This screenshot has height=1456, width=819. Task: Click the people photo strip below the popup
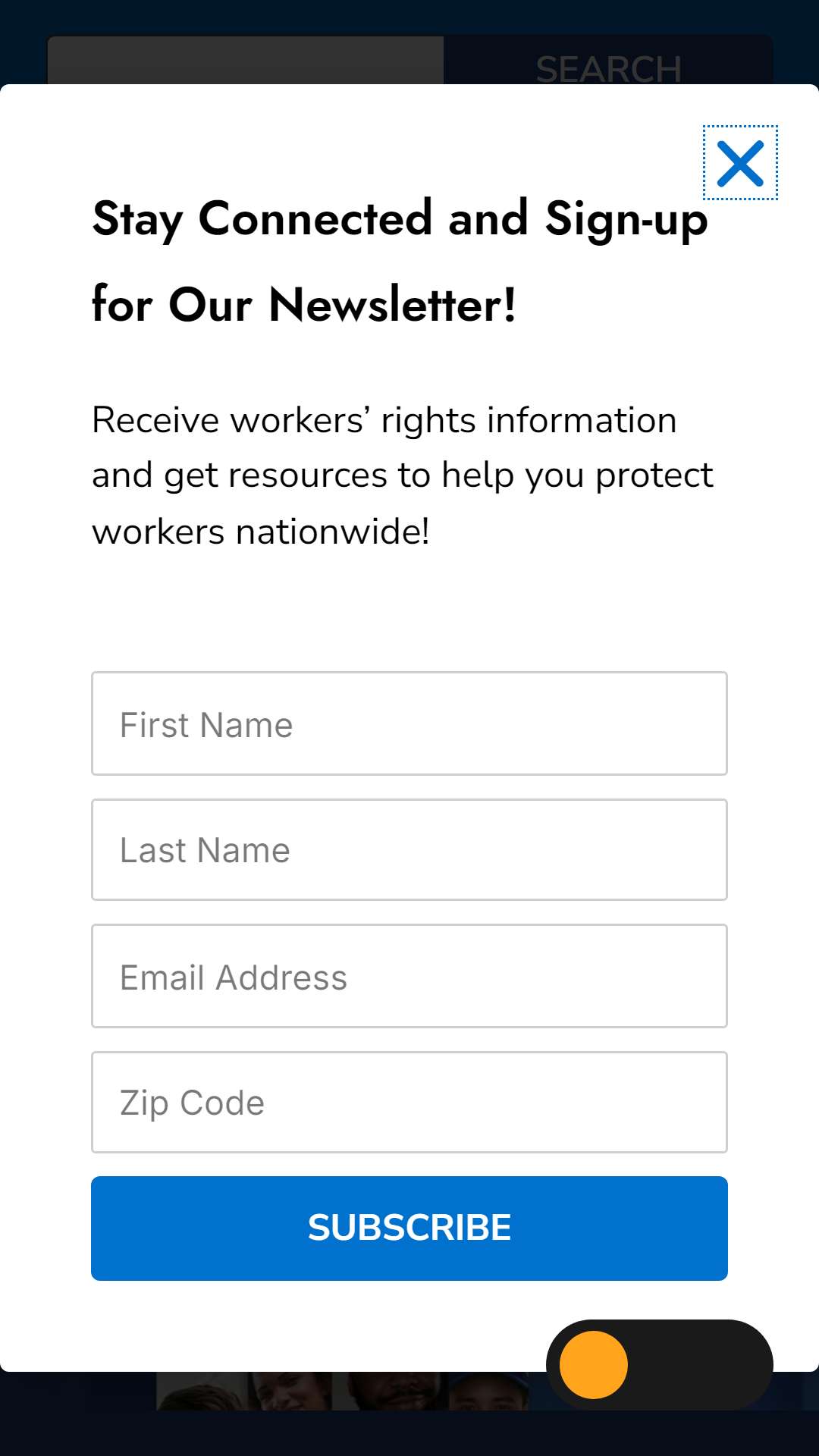coord(343,1391)
